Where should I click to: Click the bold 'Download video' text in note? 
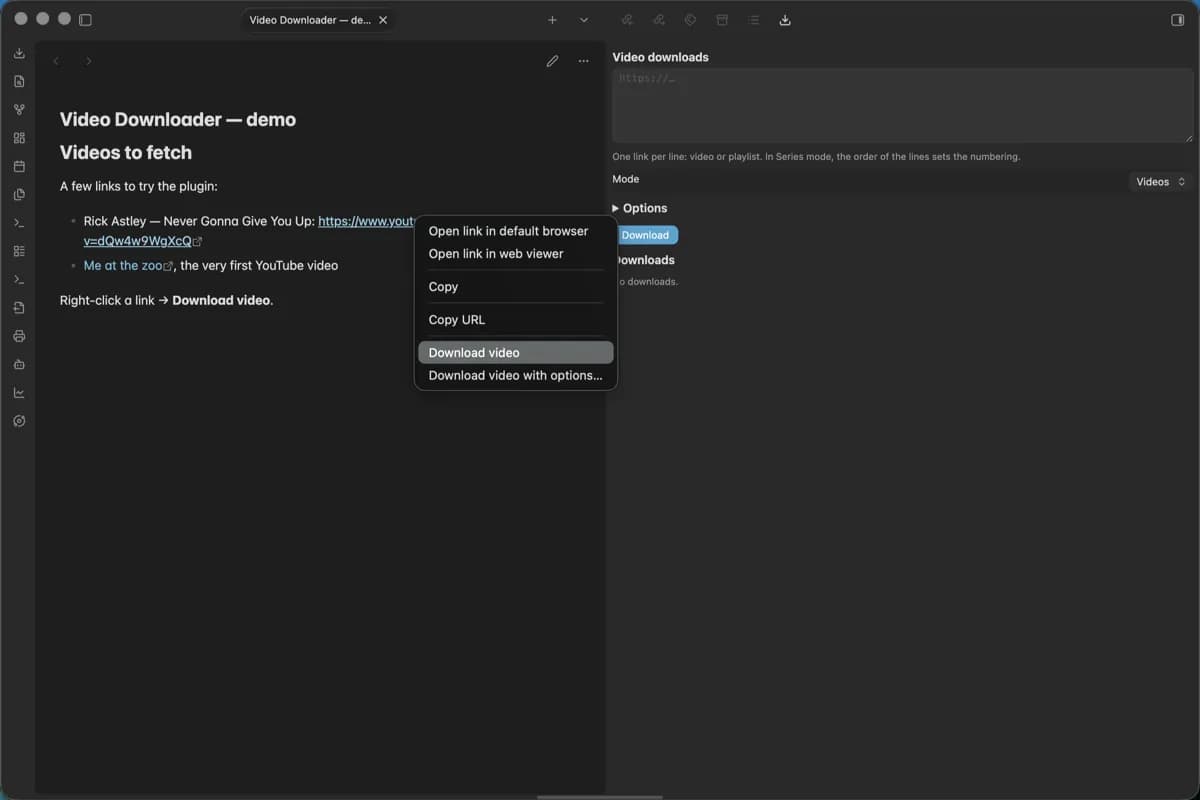pos(221,300)
